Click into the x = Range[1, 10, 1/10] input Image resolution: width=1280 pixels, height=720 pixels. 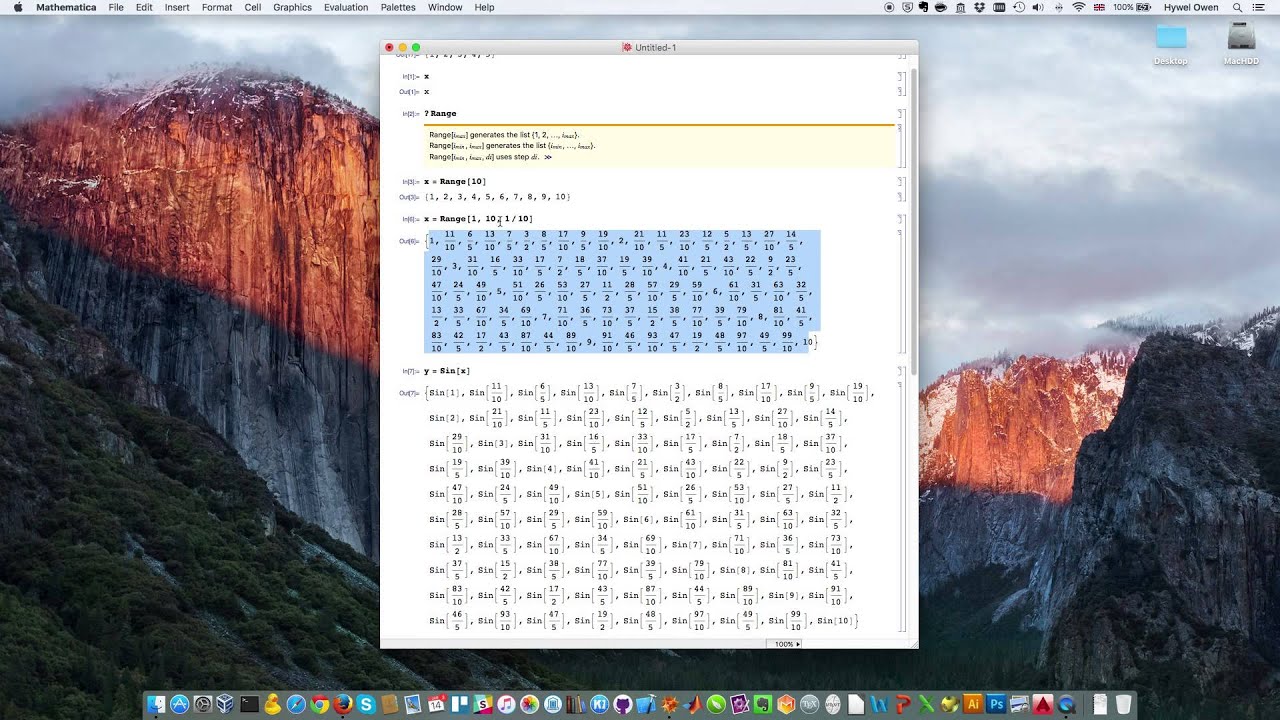[x=478, y=219]
